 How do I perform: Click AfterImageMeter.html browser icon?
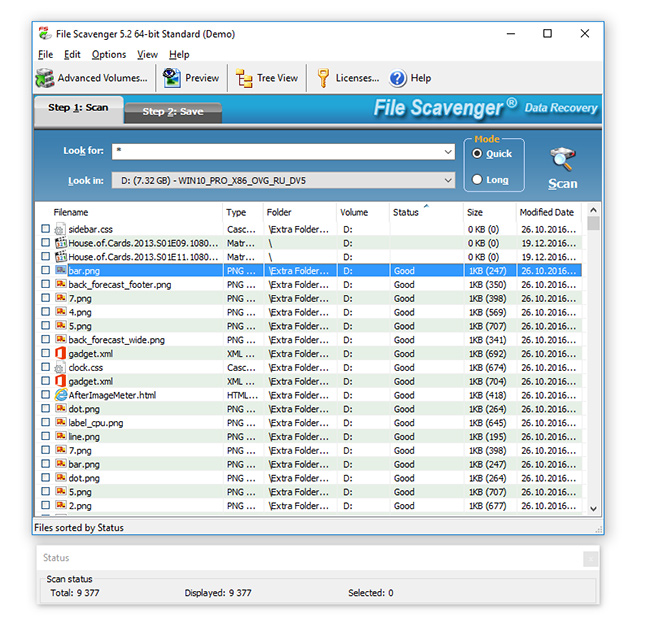61,395
